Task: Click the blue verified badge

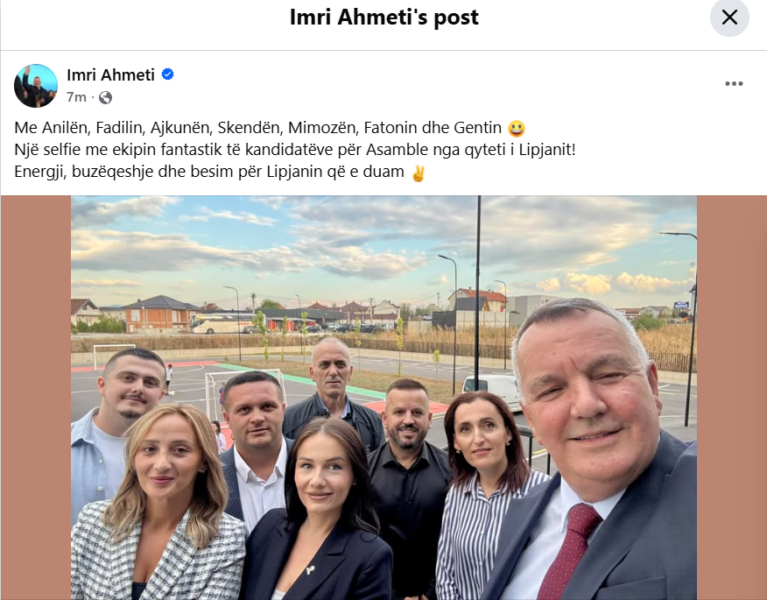Action: tap(168, 74)
